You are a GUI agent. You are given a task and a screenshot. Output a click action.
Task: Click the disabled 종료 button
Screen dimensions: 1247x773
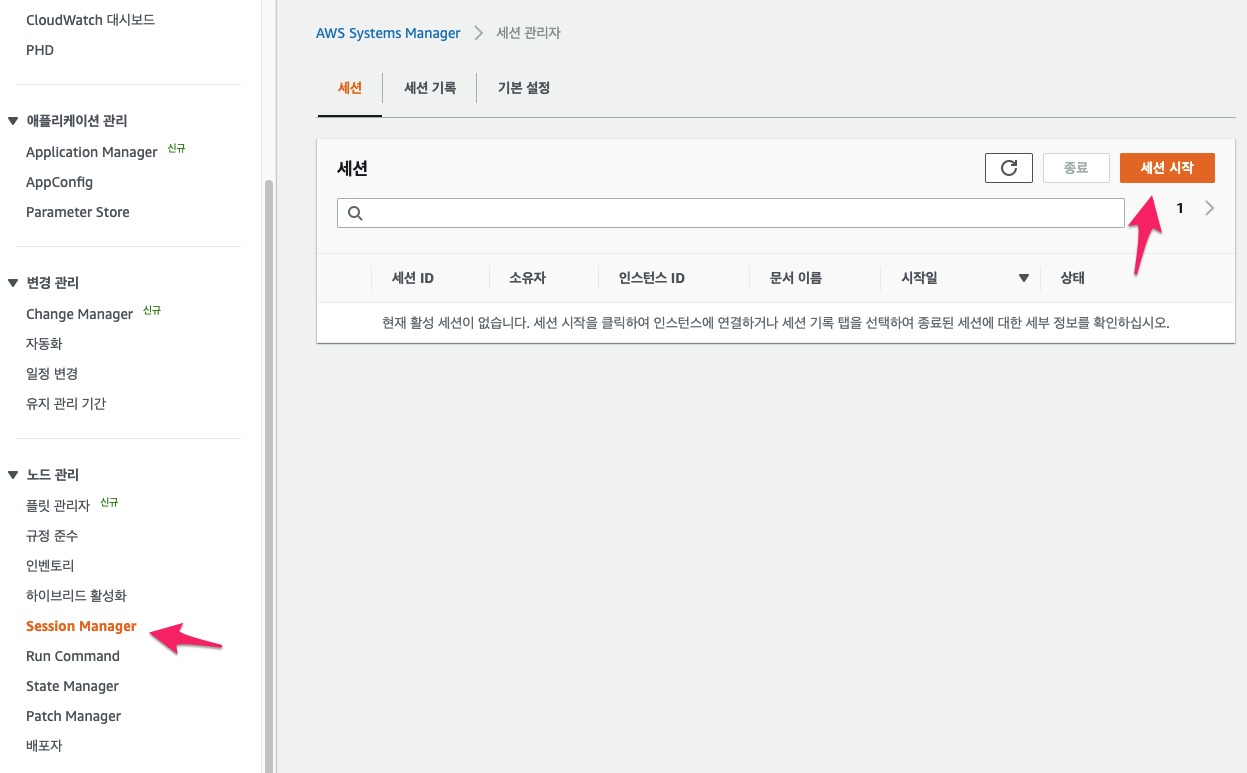coord(1076,168)
